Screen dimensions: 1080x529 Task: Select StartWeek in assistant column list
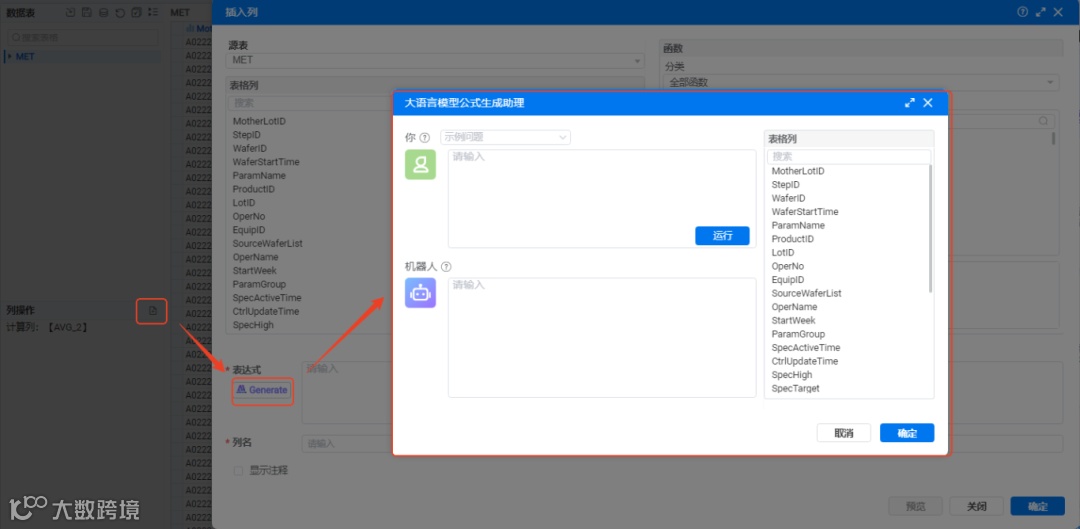pos(793,320)
